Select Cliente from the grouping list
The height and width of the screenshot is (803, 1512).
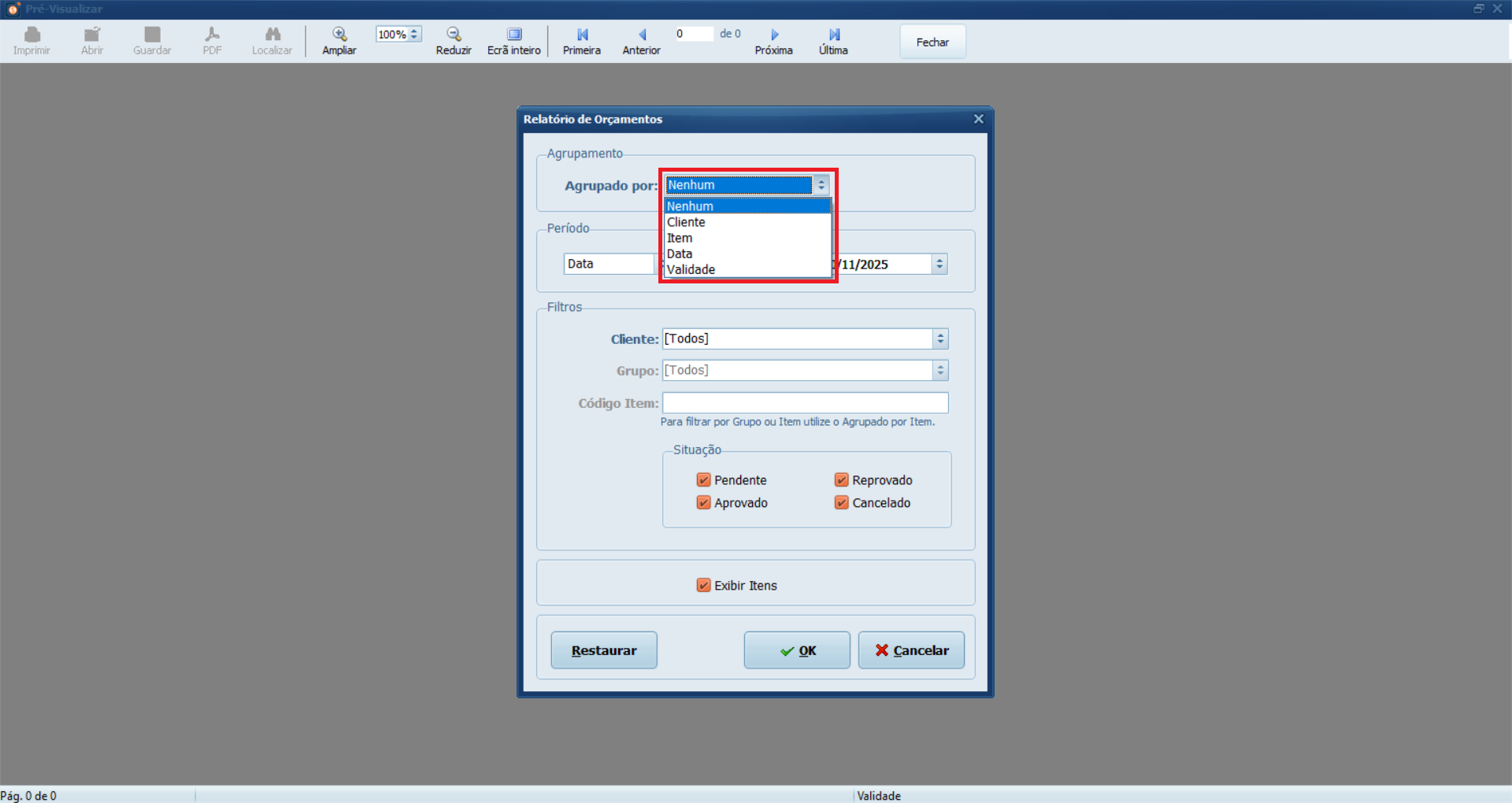point(686,223)
